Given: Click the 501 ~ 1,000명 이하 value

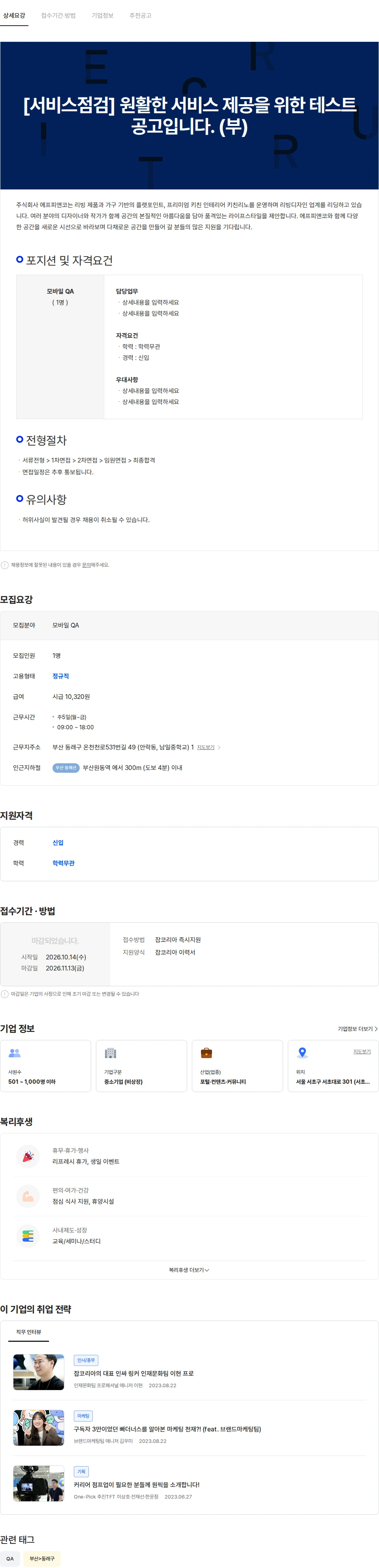Looking at the screenshot, I should pyautogui.click(x=32, y=1082).
